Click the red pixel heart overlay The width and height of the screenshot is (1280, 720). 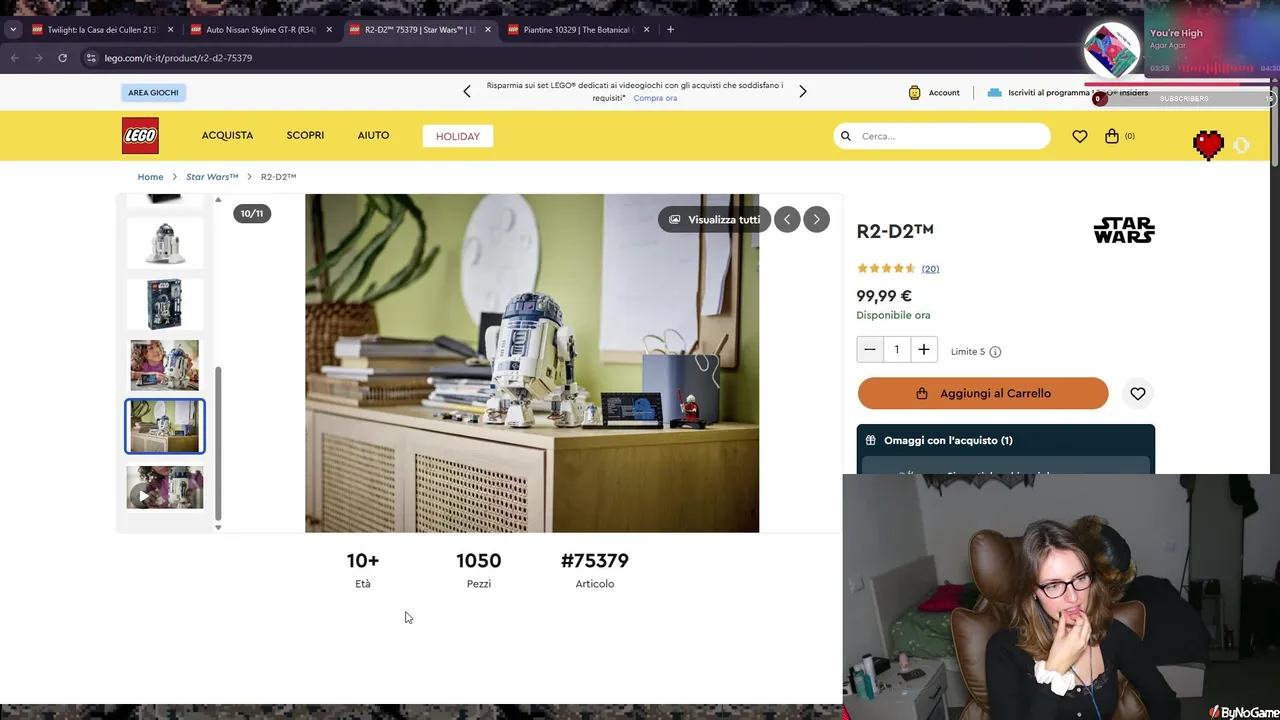point(1208,145)
